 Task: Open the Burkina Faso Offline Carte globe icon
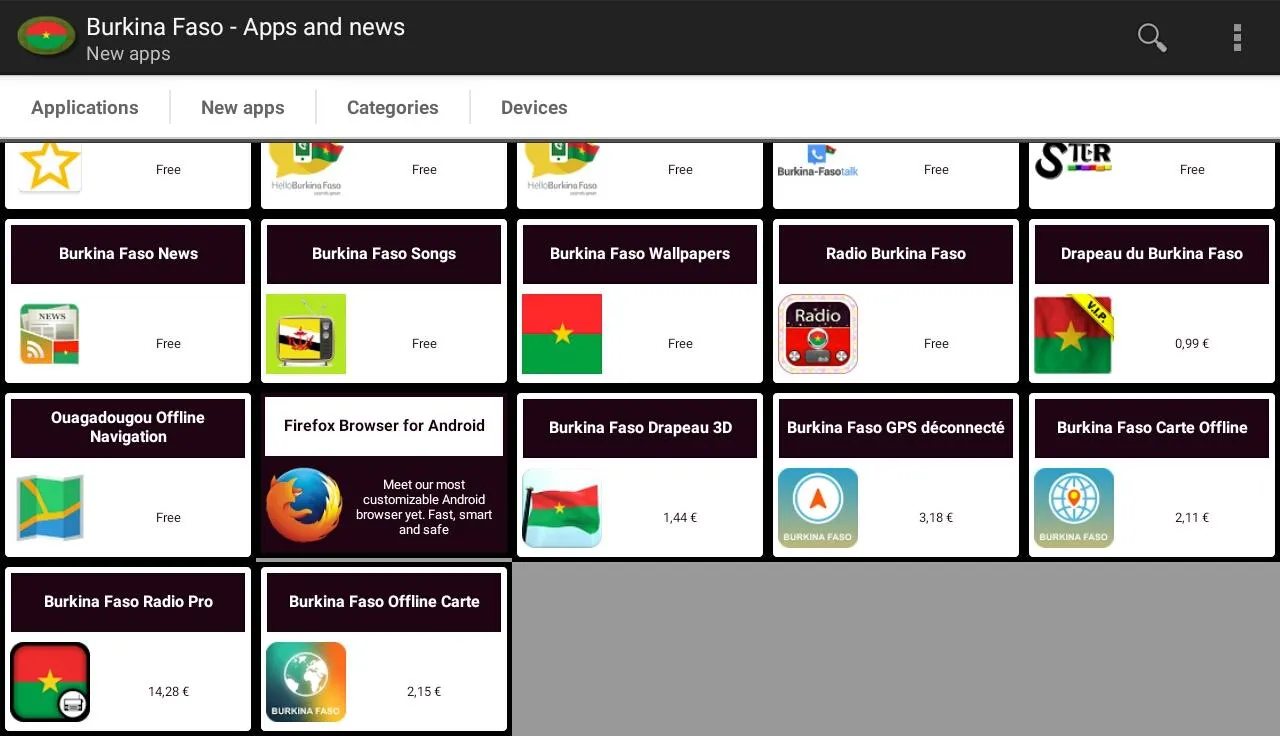(x=306, y=682)
